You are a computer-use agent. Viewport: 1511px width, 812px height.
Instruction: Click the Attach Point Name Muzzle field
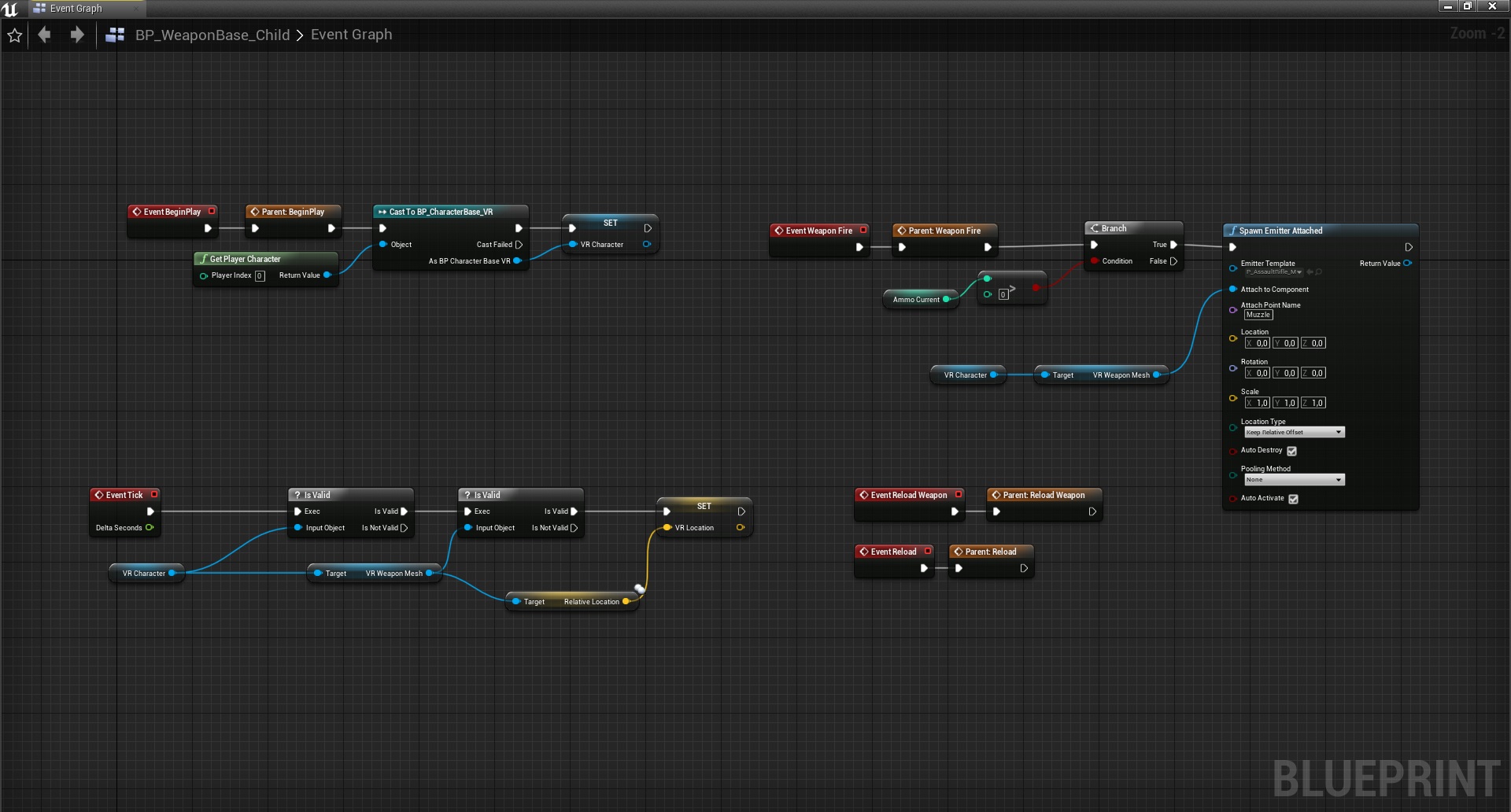1258,315
